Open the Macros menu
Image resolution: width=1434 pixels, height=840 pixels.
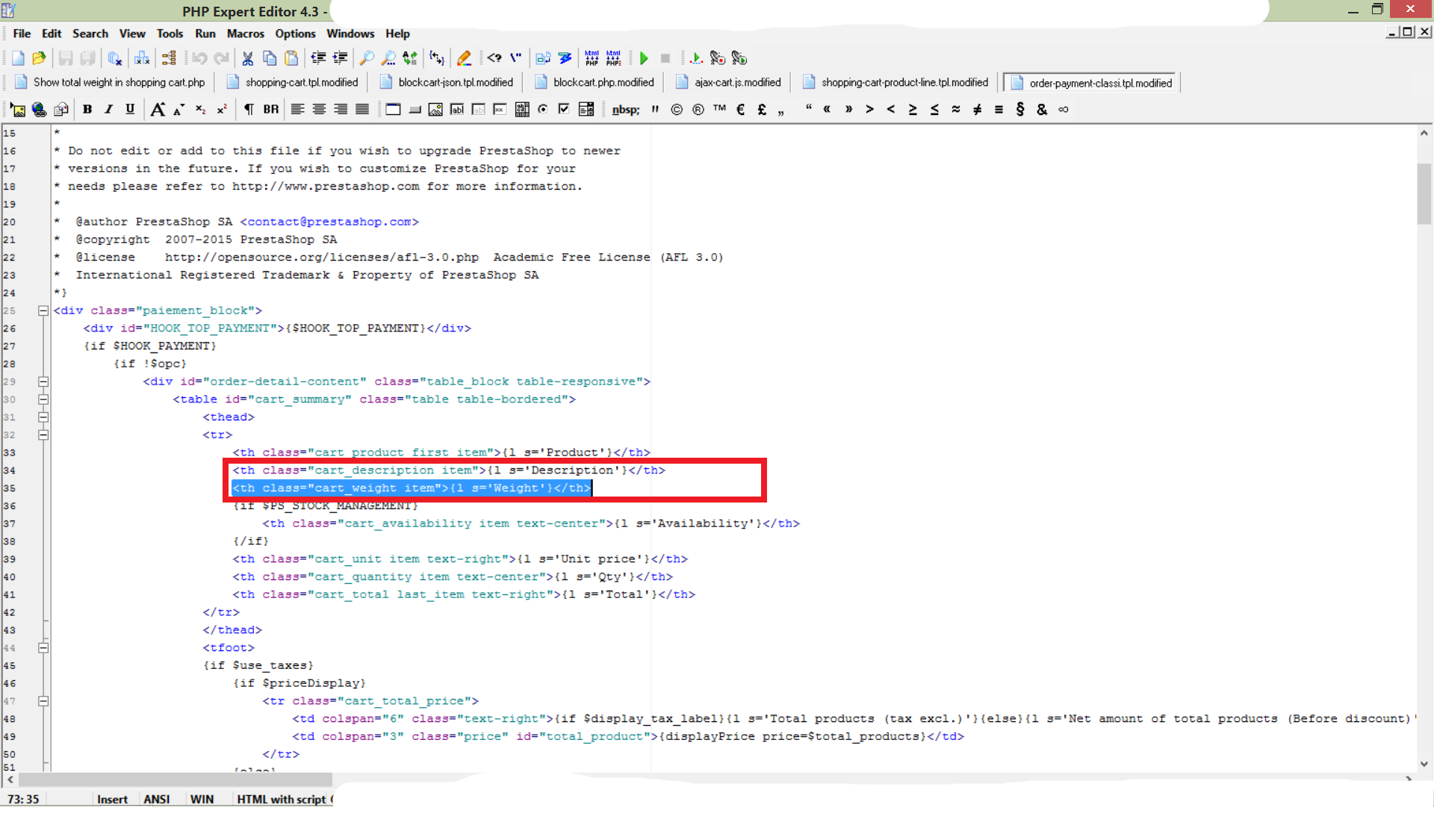[245, 34]
